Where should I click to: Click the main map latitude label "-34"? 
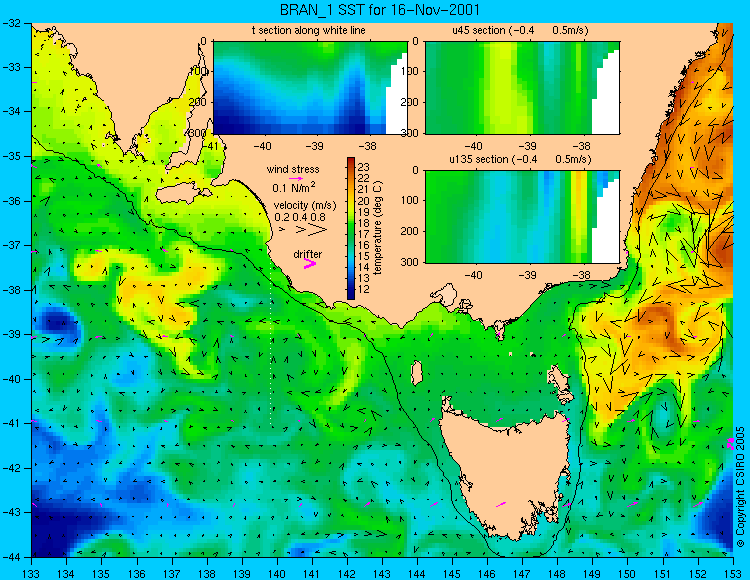coord(11,112)
